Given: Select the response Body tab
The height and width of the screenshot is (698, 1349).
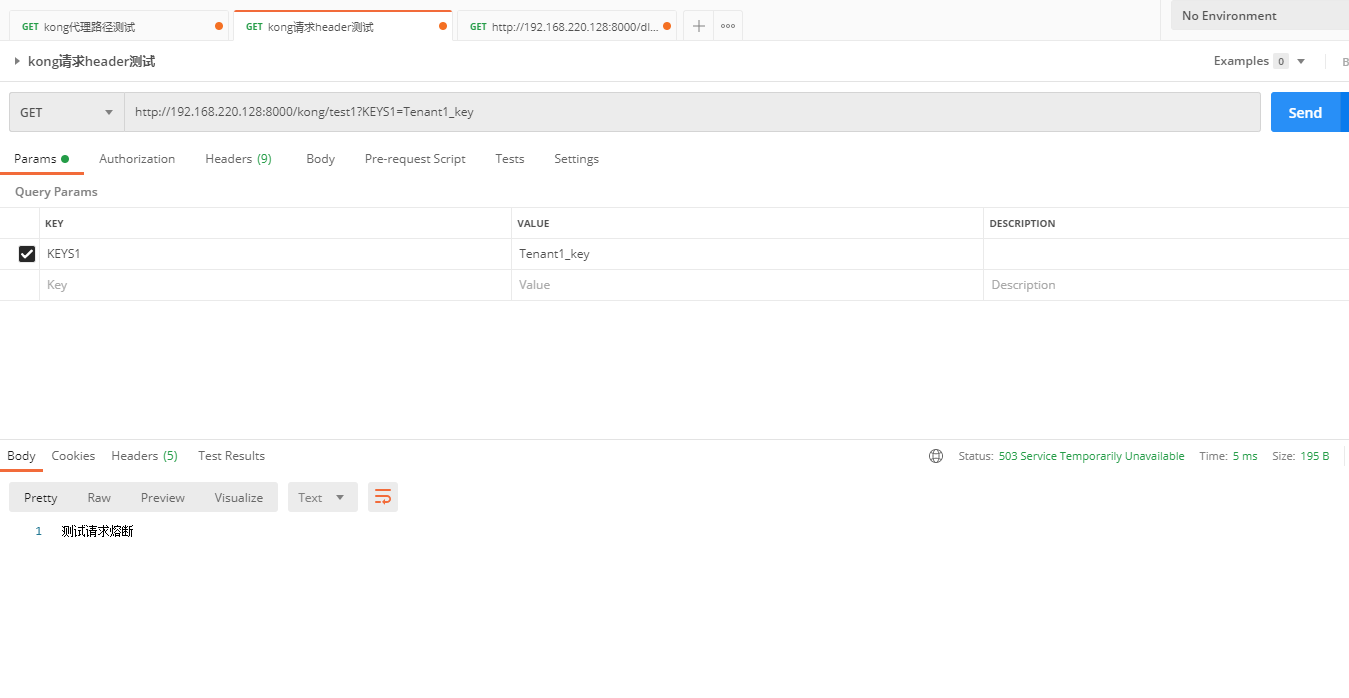Looking at the screenshot, I should click(x=21, y=456).
